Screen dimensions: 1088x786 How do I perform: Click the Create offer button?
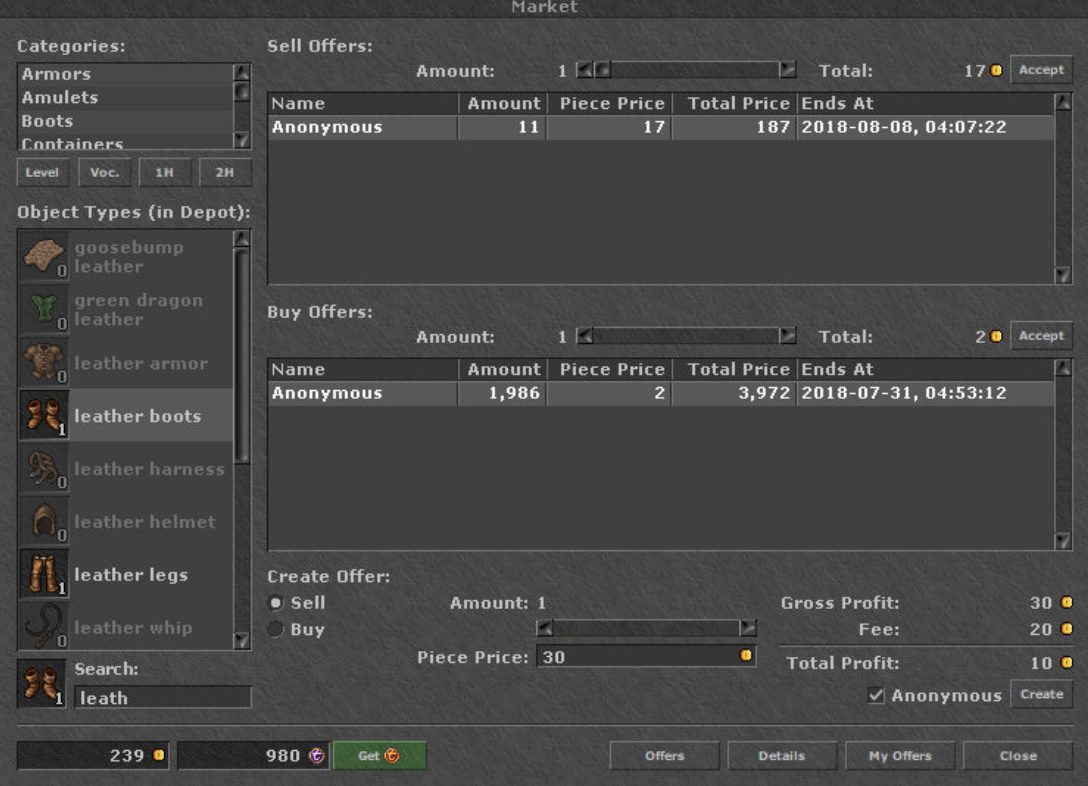click(1042, 694)
